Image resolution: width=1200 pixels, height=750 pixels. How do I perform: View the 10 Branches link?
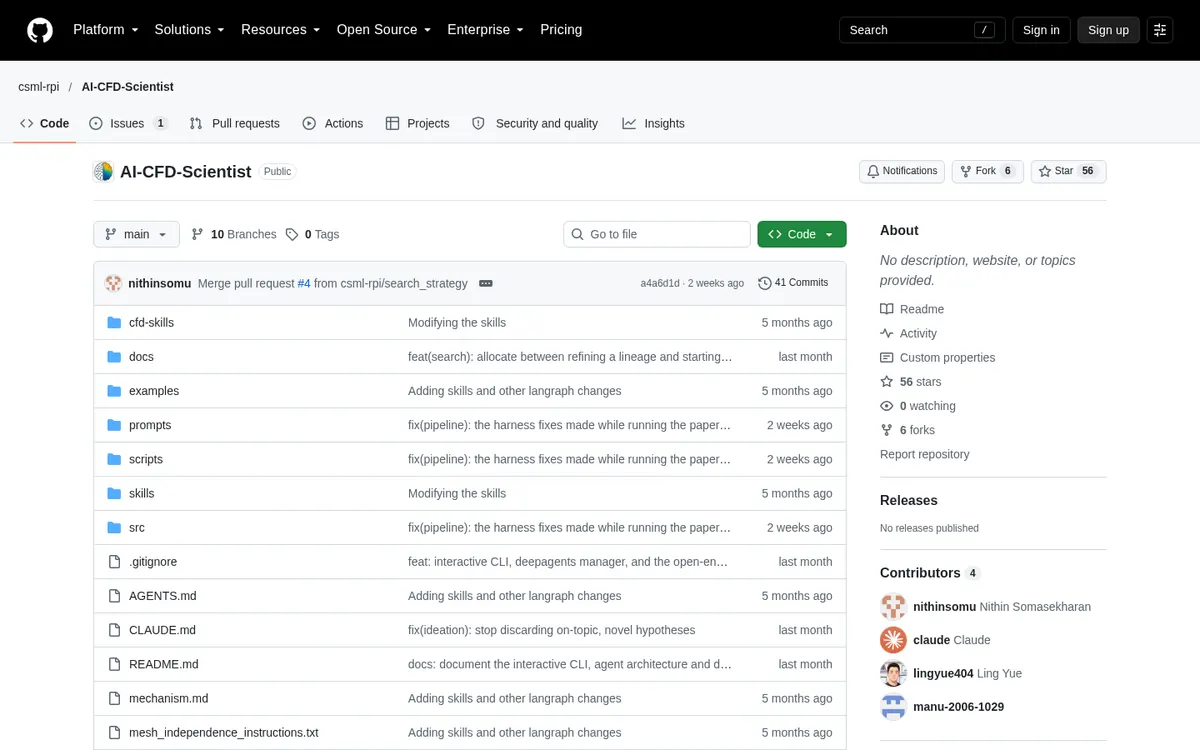click(234, 234)
